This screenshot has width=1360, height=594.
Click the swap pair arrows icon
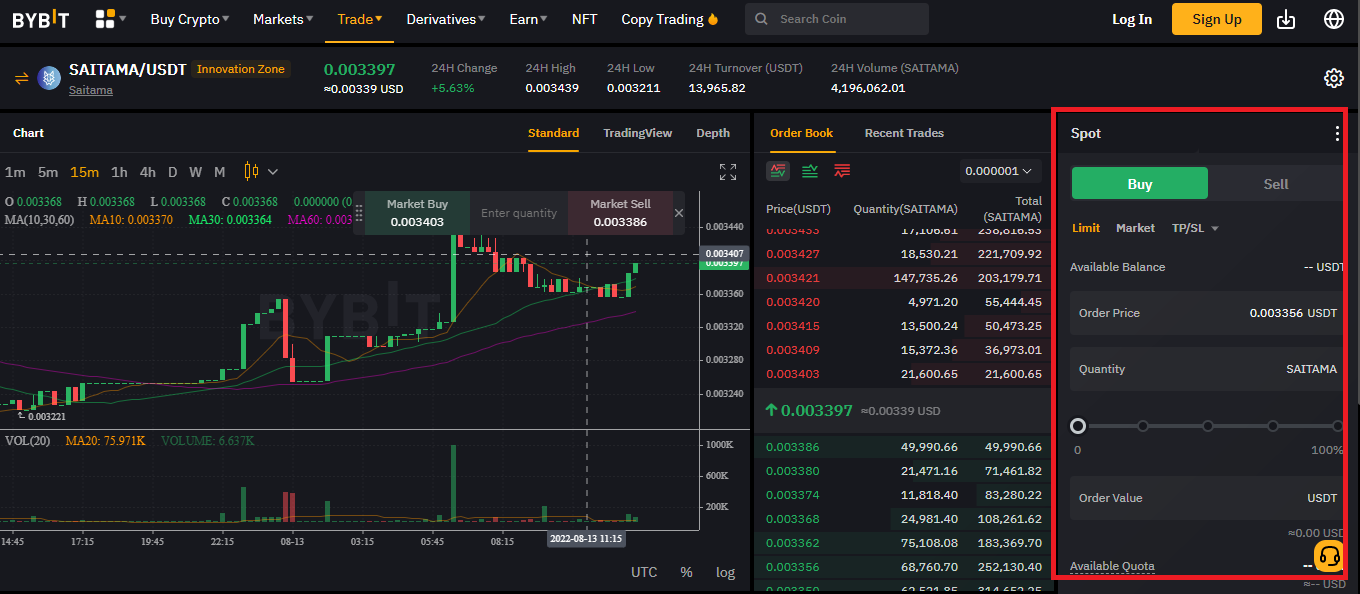21,78
